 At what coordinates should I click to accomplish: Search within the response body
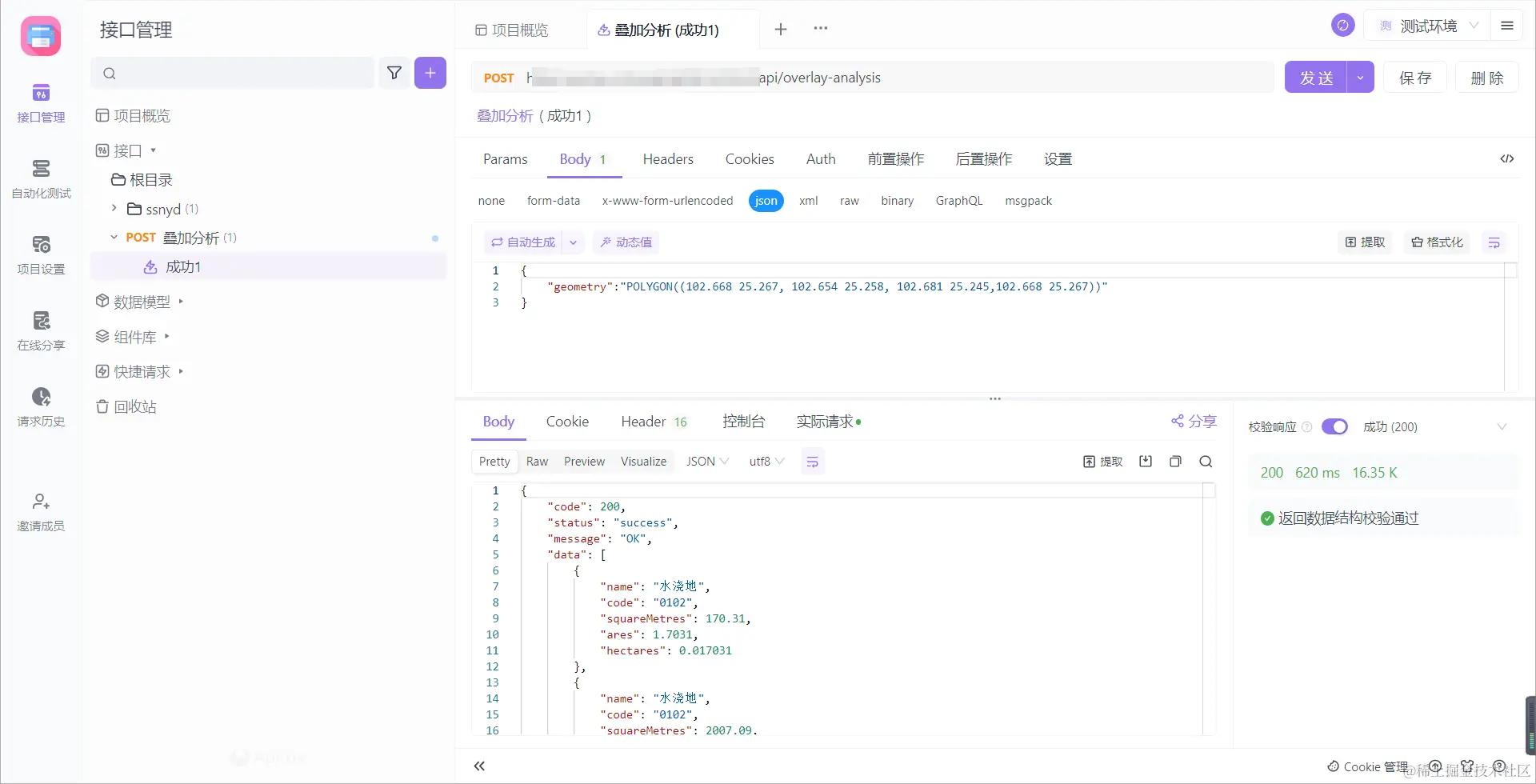[x=1206, y=462]
